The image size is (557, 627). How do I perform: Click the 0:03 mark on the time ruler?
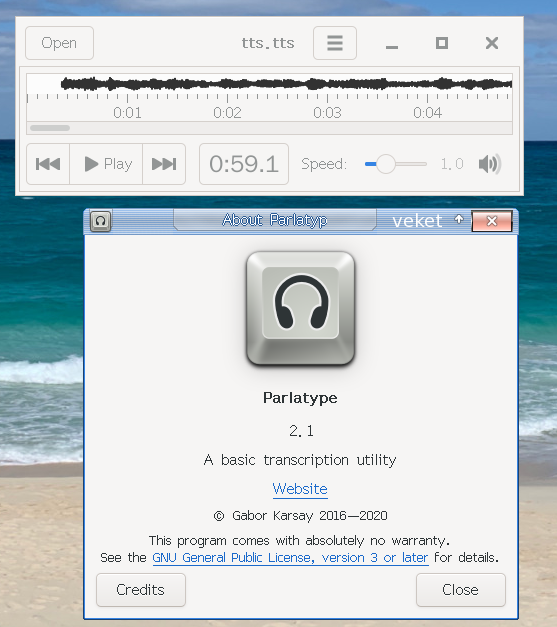tap(327, 113)
